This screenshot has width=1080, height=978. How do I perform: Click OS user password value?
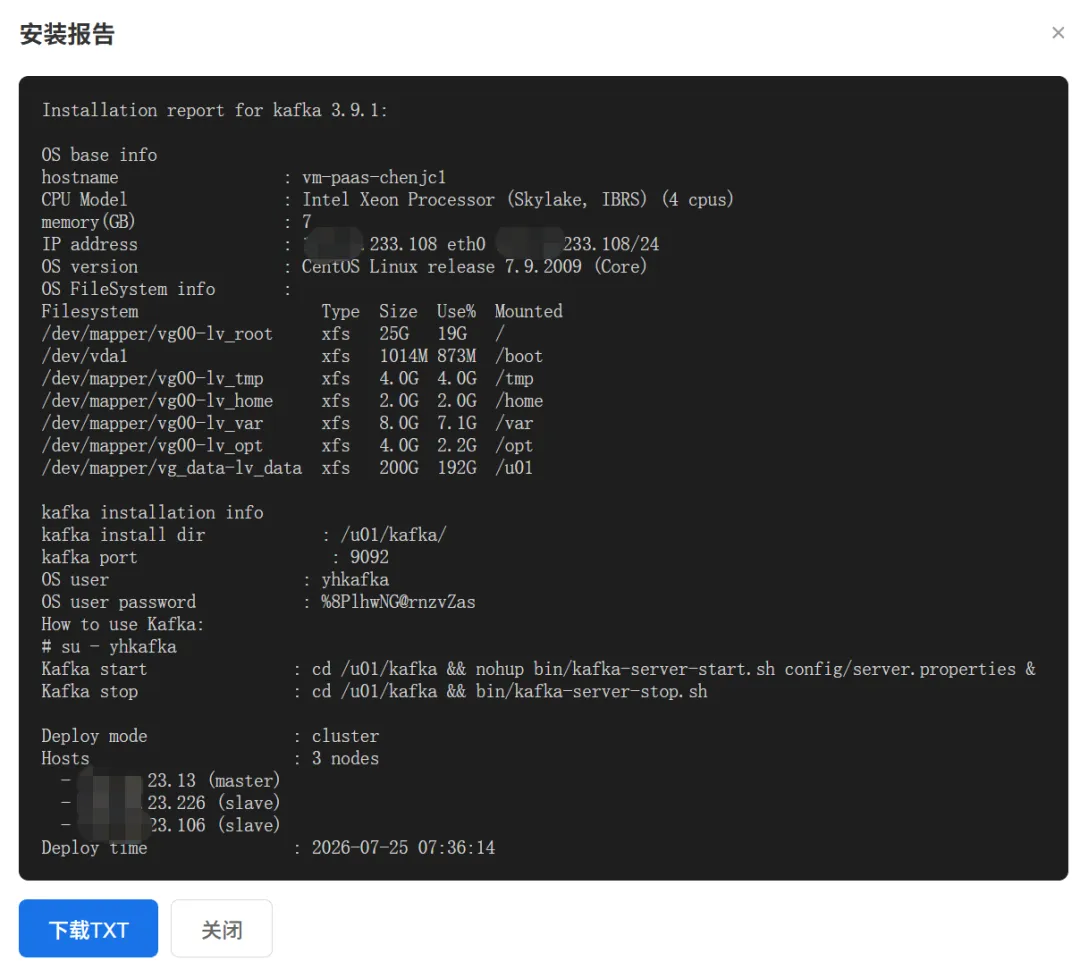[398, 602]
